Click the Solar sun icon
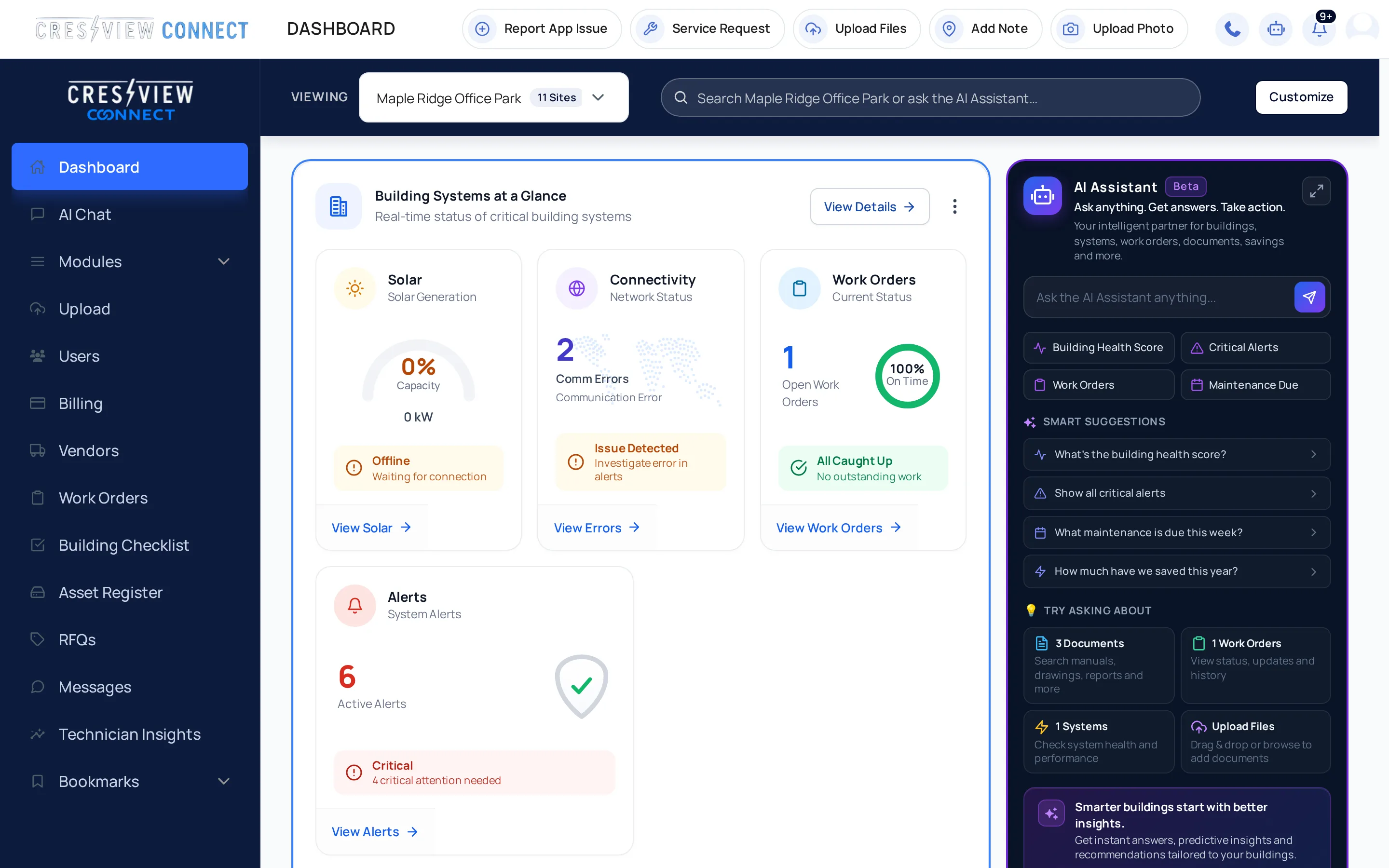This screenshot has width=1389, height=868. coord(354,288)
